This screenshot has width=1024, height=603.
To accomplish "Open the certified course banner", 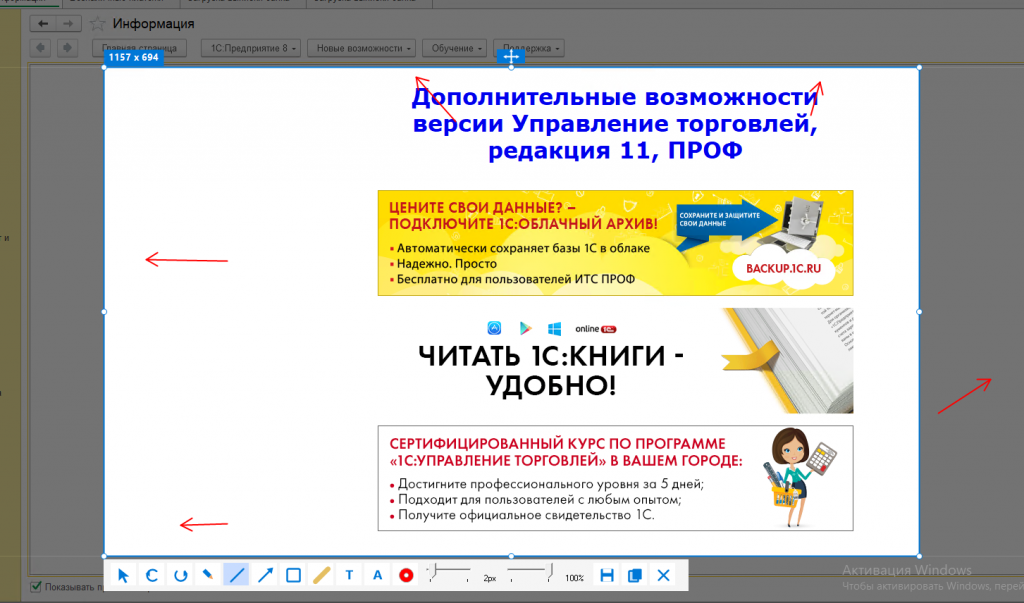I will 615,478.
